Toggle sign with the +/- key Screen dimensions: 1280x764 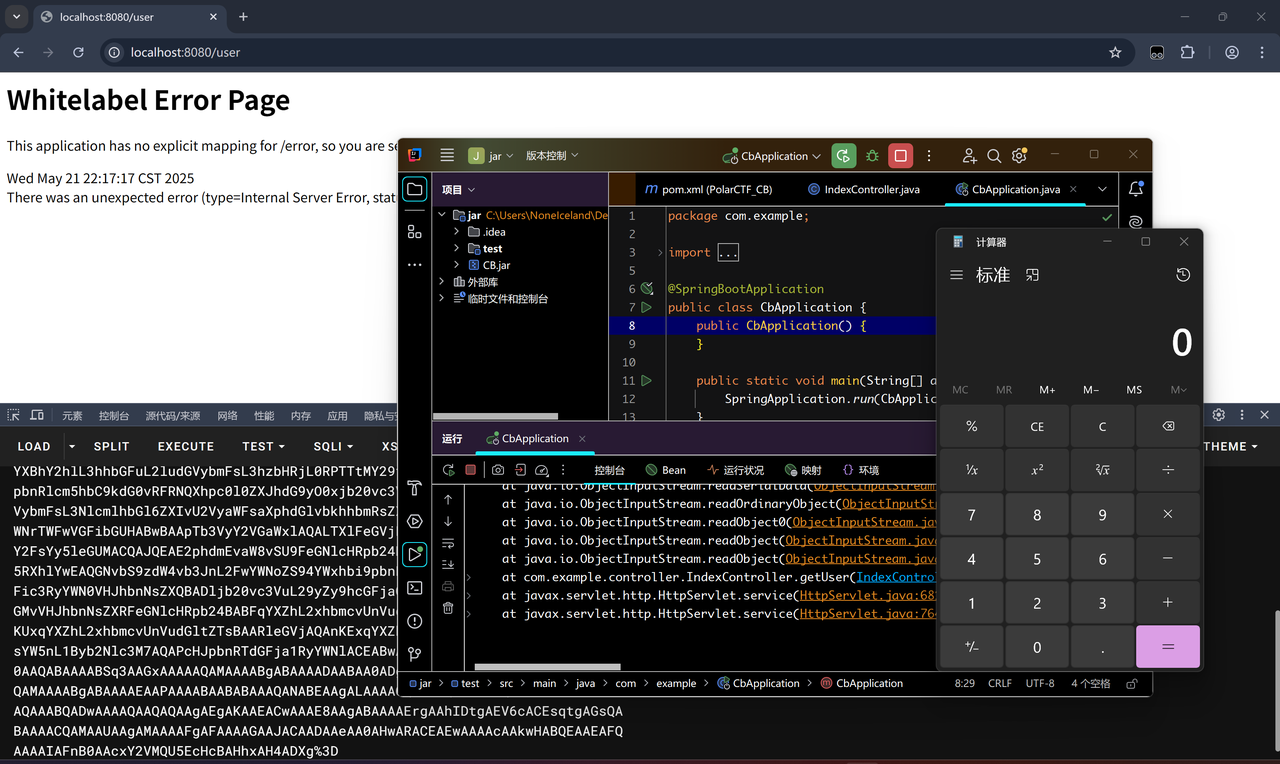971,647
